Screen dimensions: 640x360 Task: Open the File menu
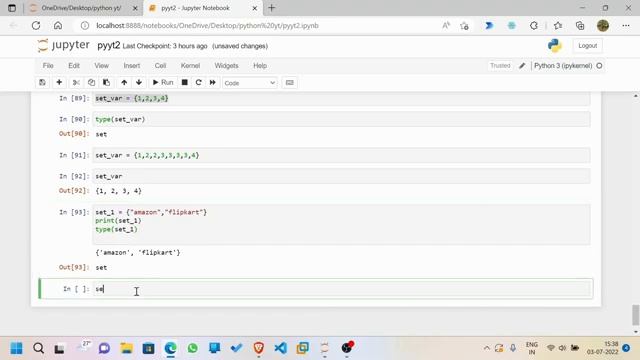(x=48, y=66)
